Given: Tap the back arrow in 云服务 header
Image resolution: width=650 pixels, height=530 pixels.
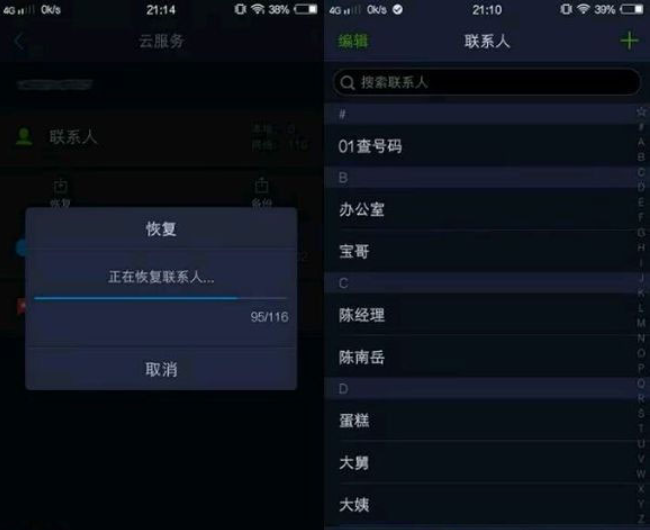Looking at the screenshot, I should point(19,41).
